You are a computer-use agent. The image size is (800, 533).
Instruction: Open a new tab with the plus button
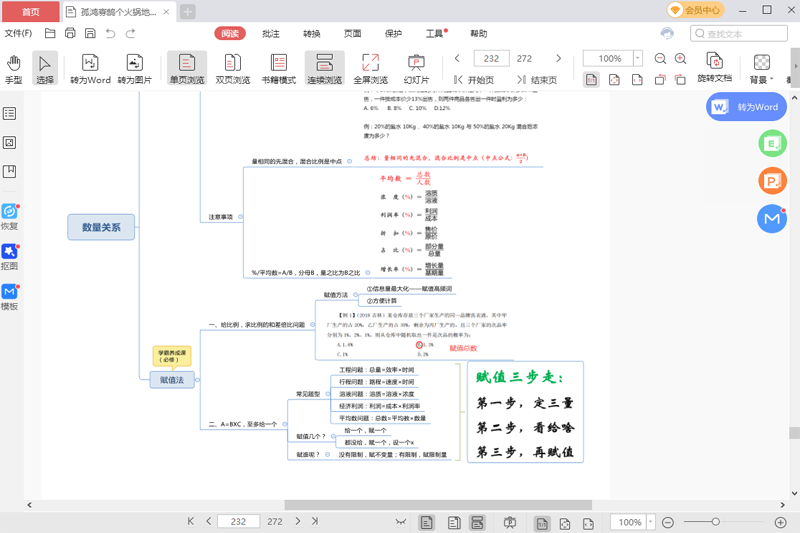(x=188, y=12)
